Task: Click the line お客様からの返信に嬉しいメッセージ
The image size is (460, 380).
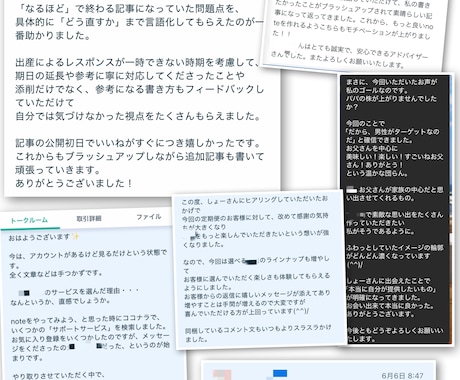Action: point(257,294)
